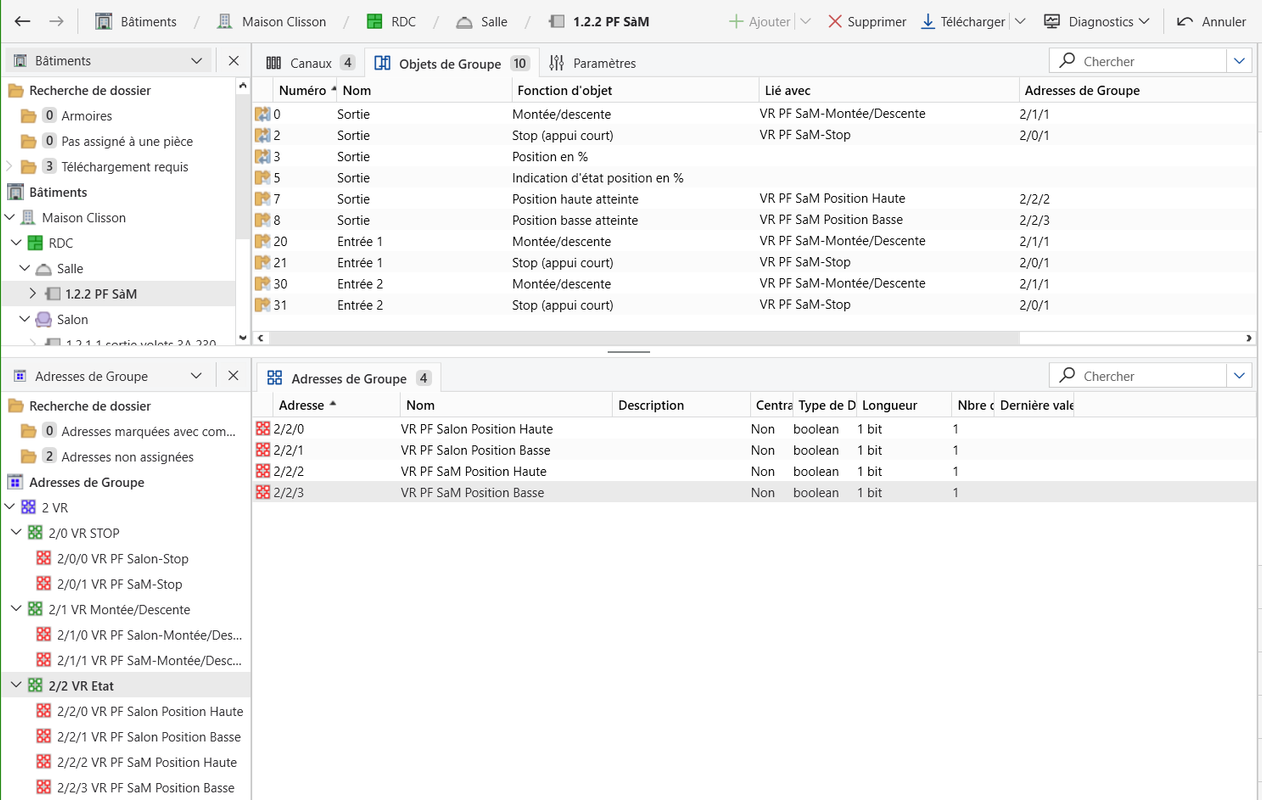This screenshot has height=800, width=1262.
Task: Open the 1.2.2 PF SàM breadcrumb
Action: tap(599, 21)
